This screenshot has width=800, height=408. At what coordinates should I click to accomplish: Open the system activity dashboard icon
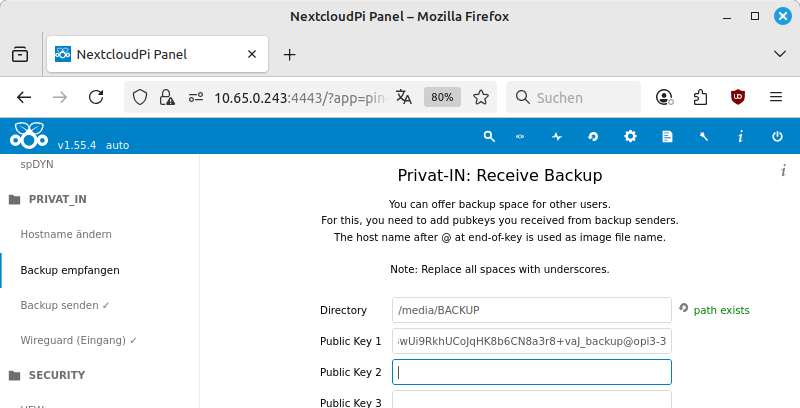[x=557, y=136]
